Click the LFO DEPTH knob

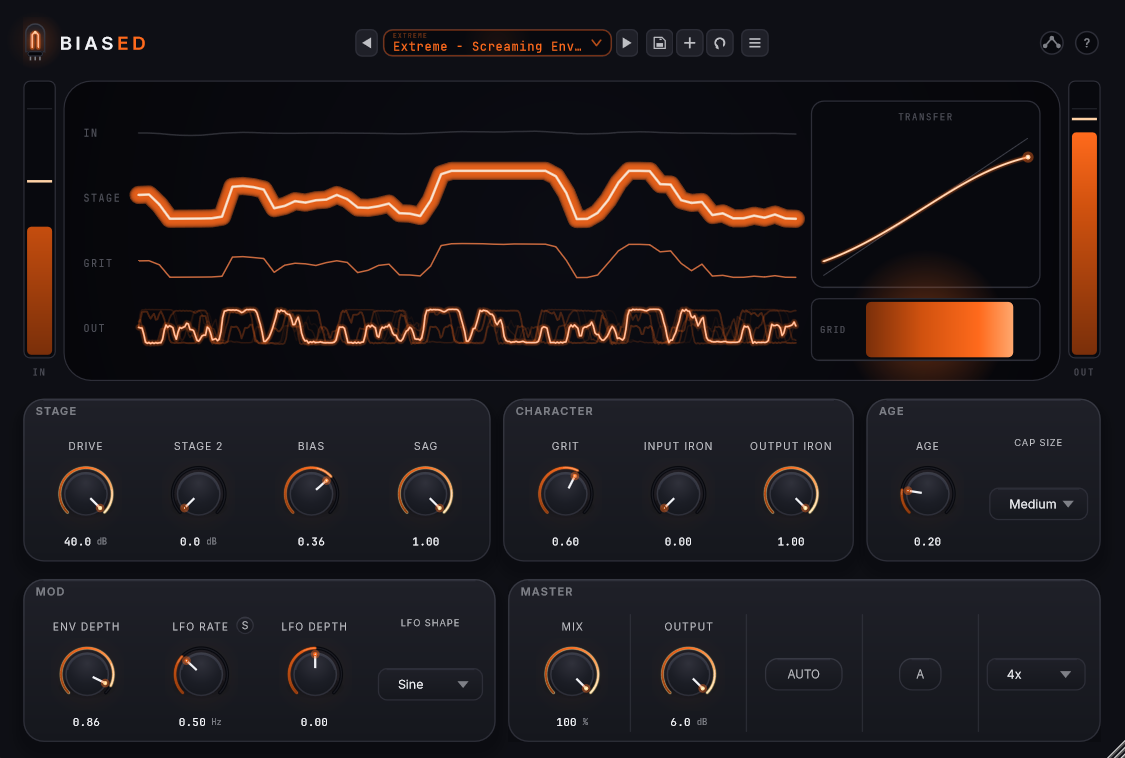[x=315, y=673]
